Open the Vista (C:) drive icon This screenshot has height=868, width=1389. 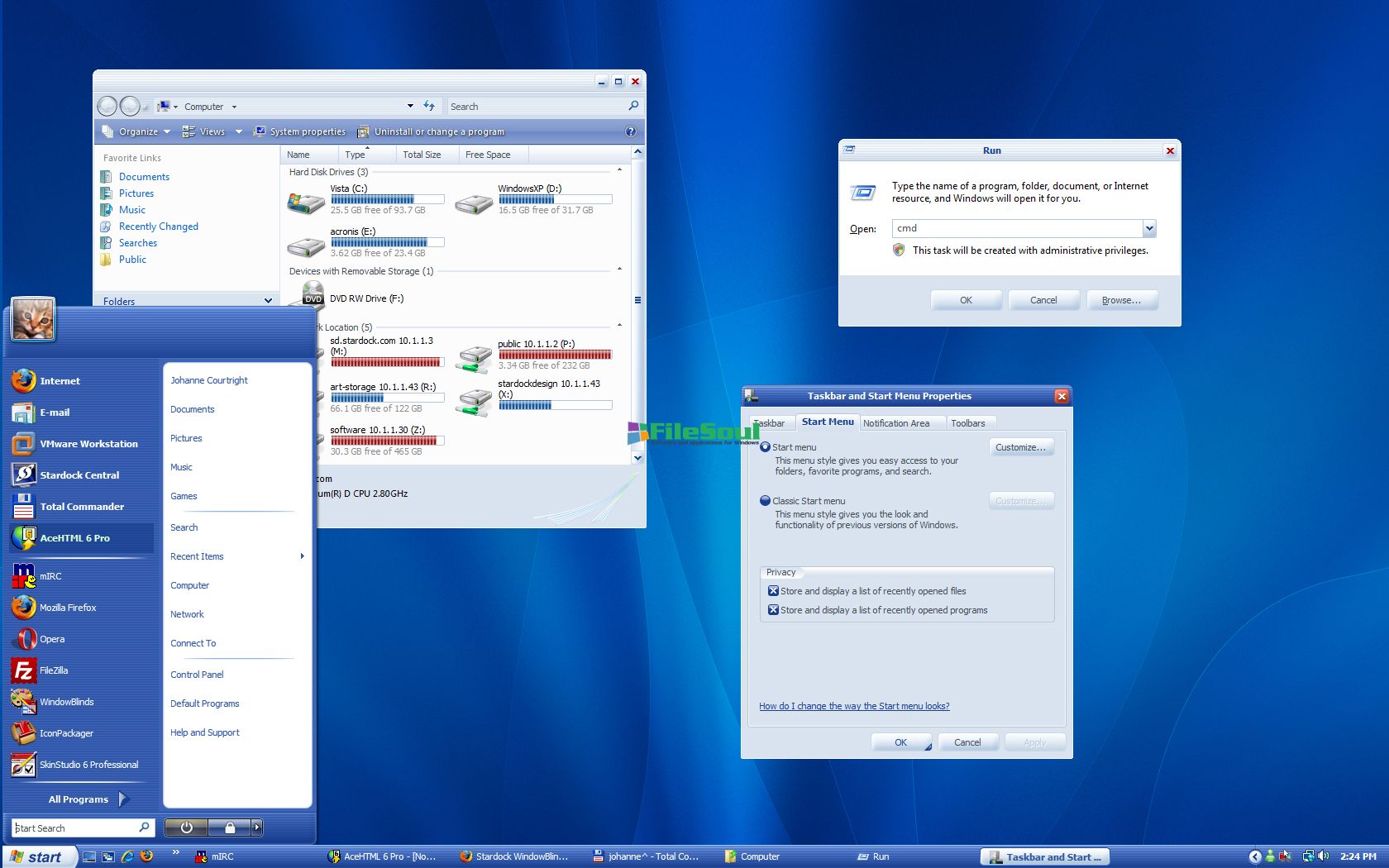click(305, 201)
